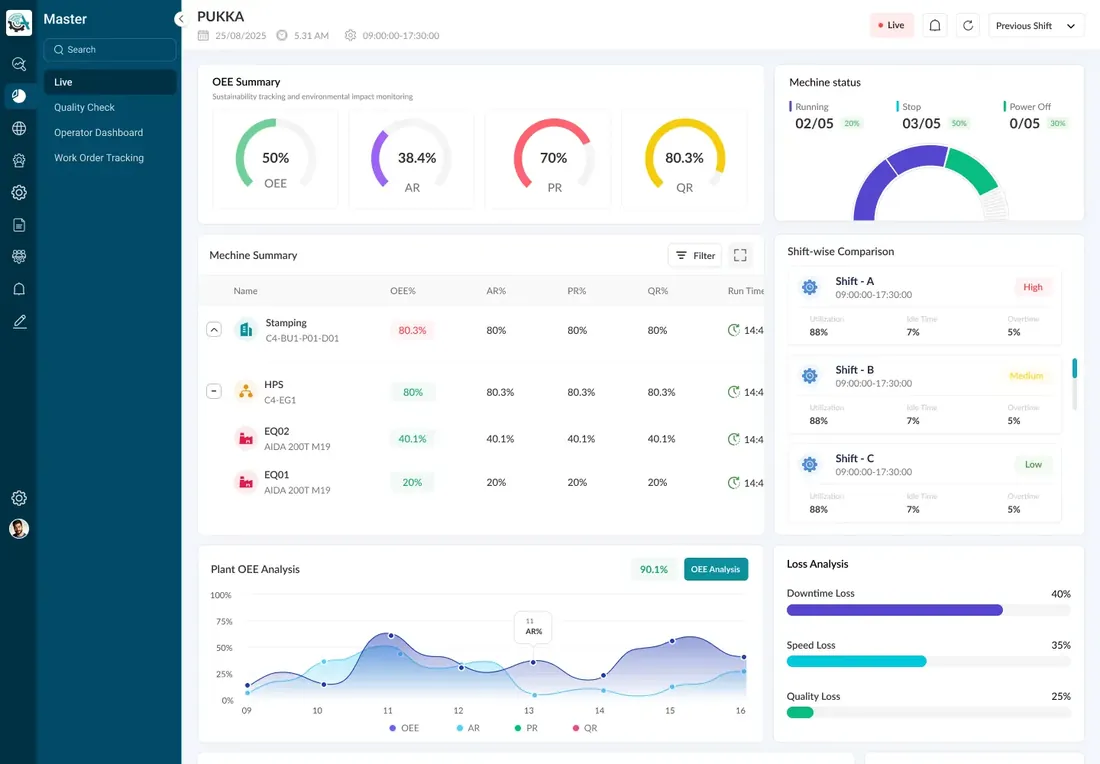Expand the Stamping row chevron
Viewport: 1100px width, 764px height.
(x=214, y=329)
